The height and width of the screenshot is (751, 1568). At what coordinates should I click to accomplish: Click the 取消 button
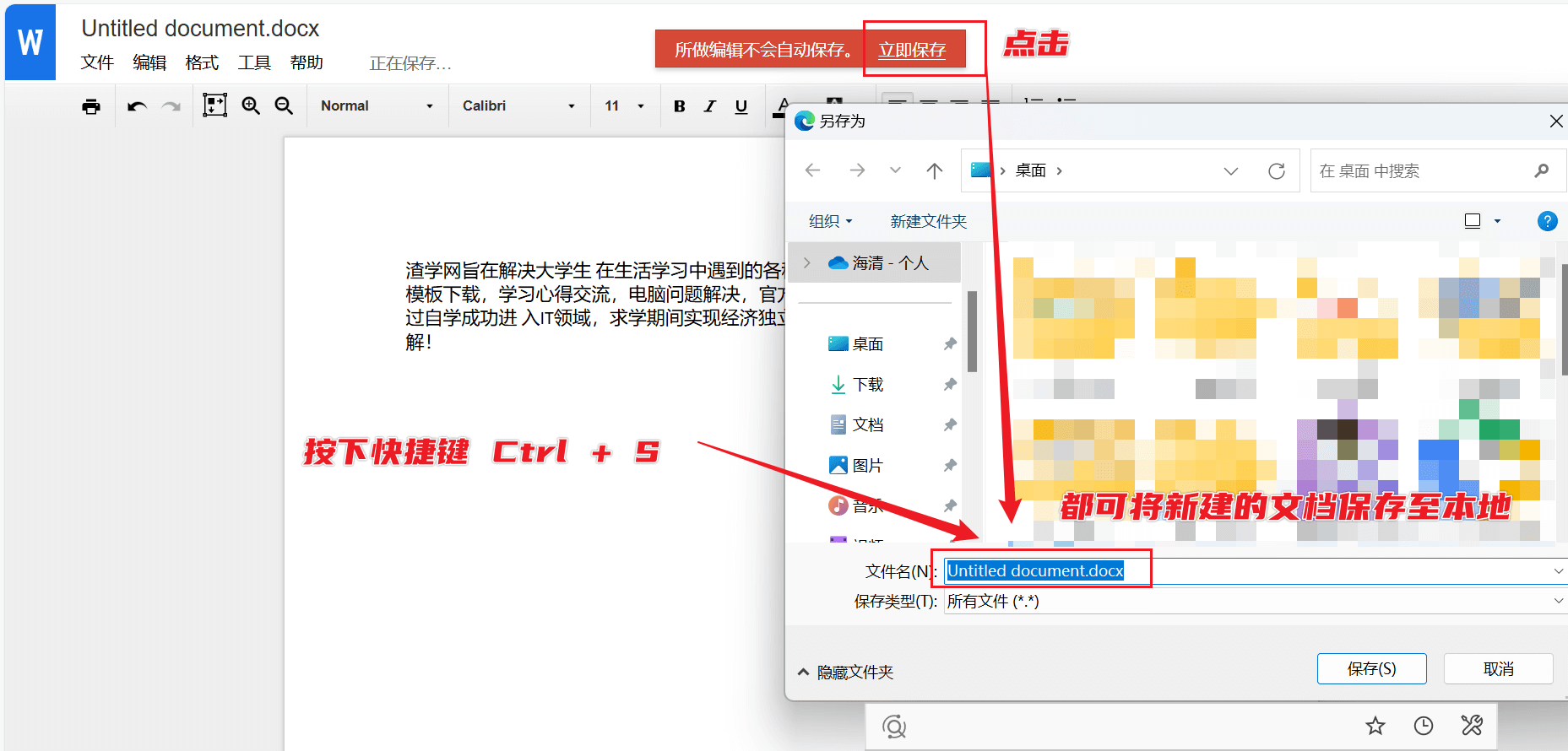pos(1498,668)
